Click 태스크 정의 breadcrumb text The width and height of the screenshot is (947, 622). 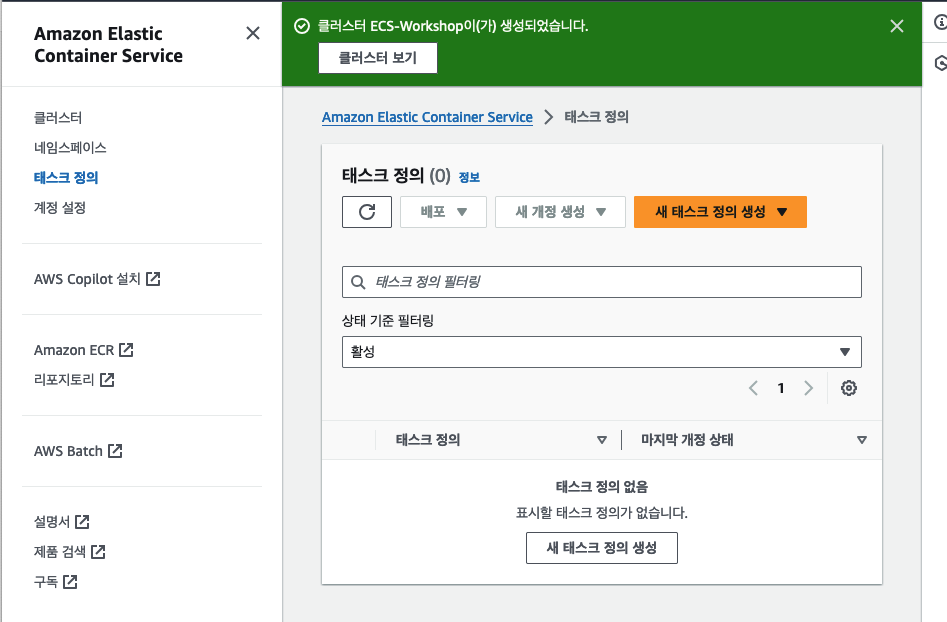tap(597, 117)
